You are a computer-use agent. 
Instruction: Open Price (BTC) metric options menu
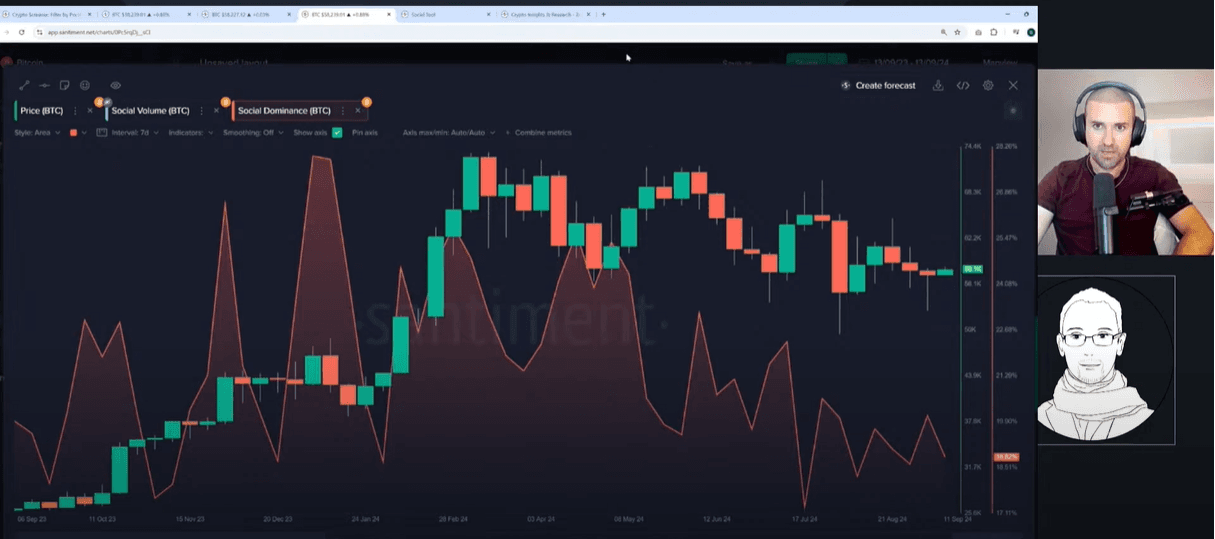point(75,111)
